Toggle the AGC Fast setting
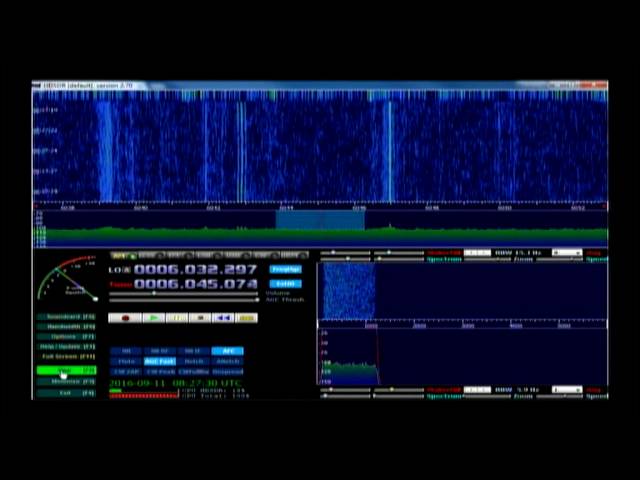Screen dimensions: 640x480 [160, 361]
